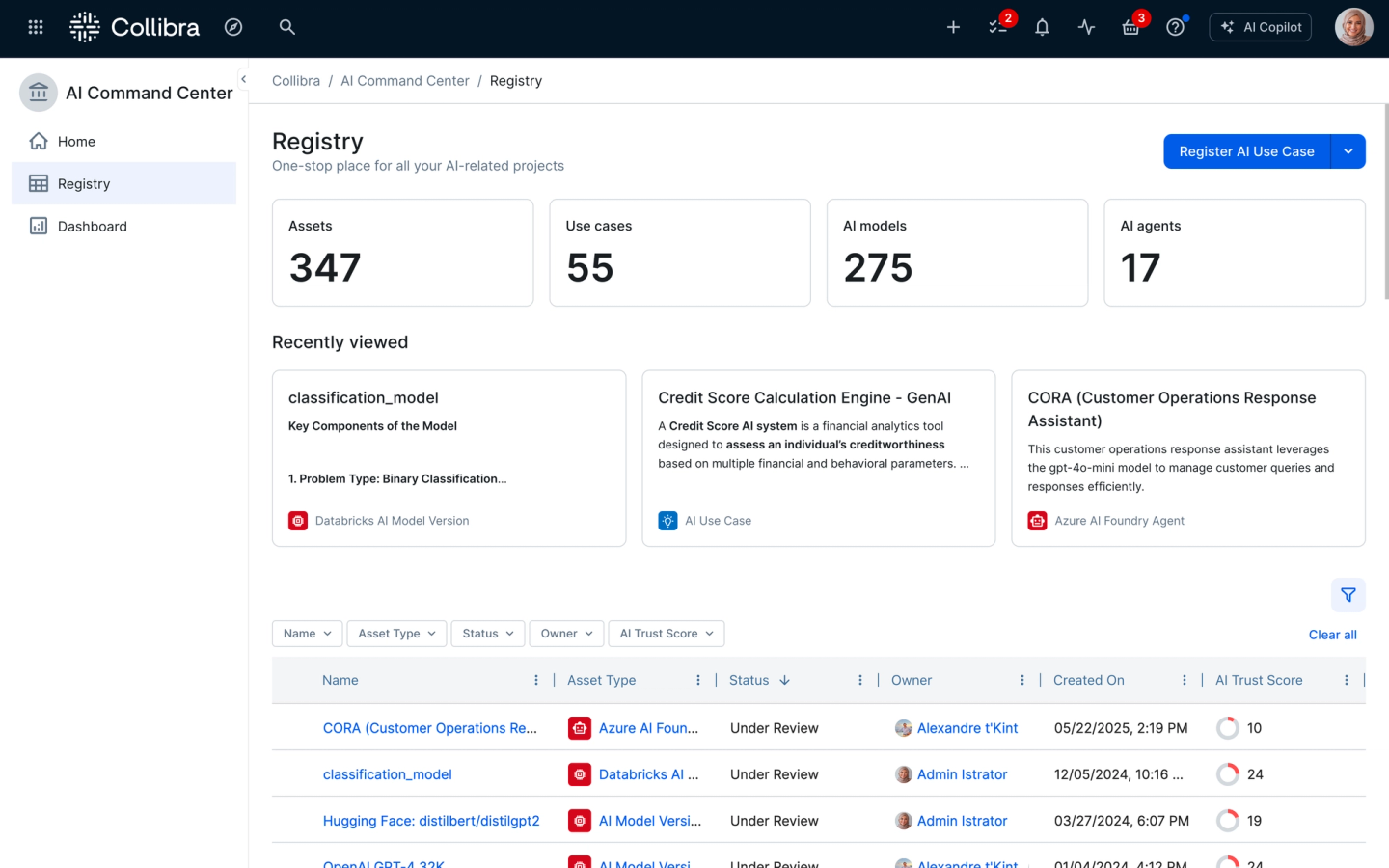
Task: Collapse the sidebar with the chevron
Action: coord(243,79)
